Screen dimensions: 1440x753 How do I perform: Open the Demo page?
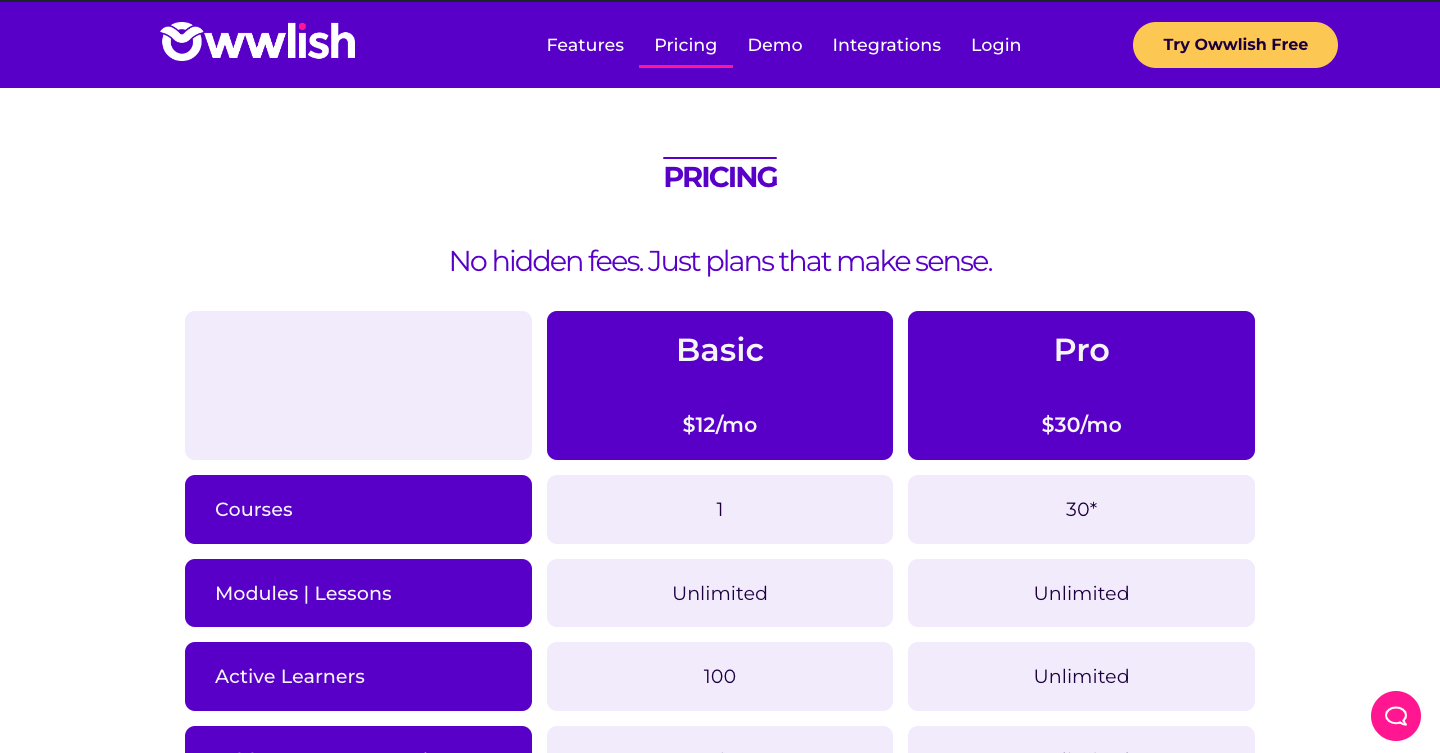[775, 45]
